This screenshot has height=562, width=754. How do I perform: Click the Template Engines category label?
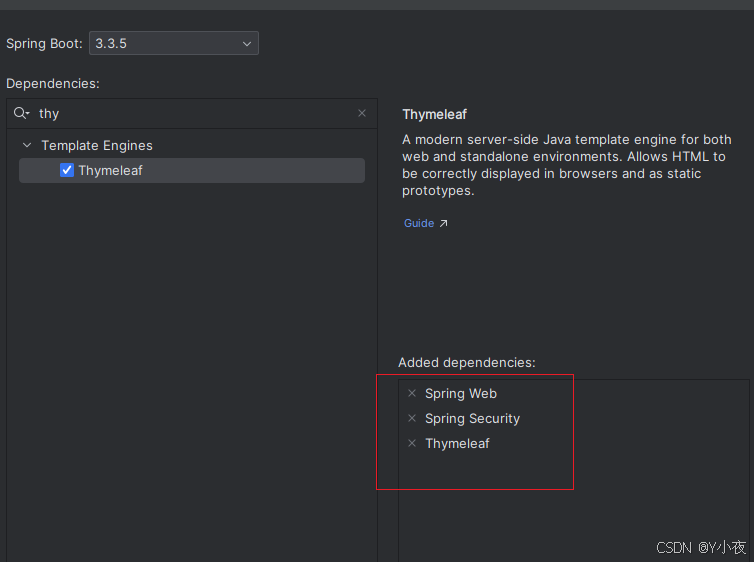97,145
